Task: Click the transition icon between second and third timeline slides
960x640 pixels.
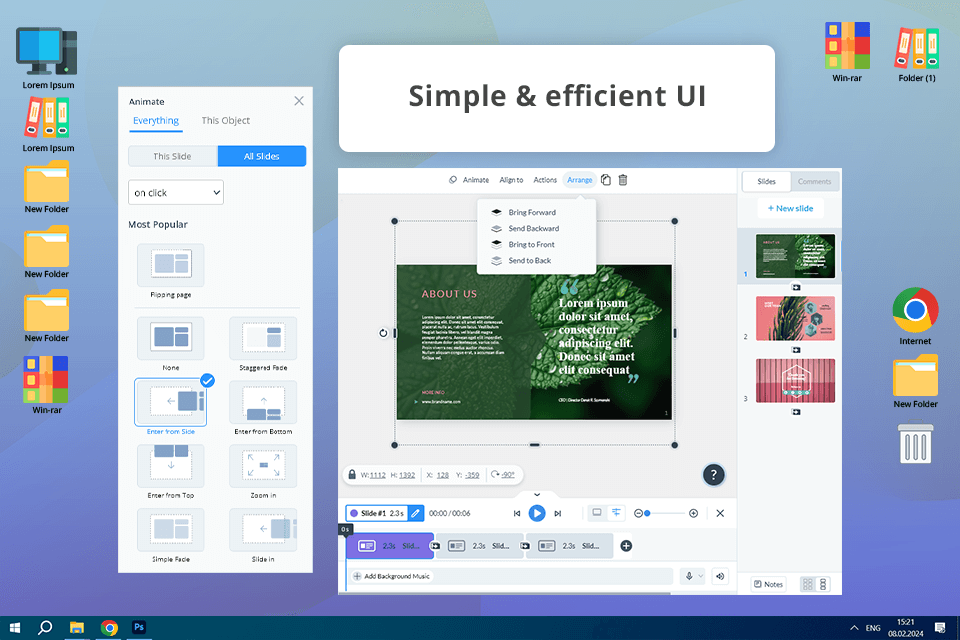Action: pyautogui.click(x=525, y=546)
